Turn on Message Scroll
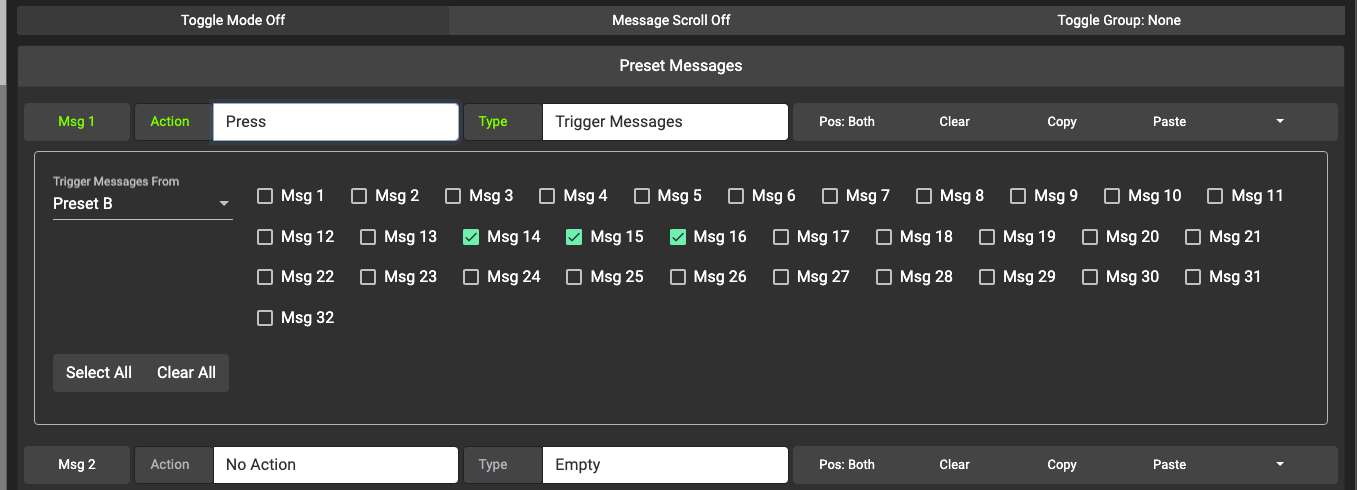1357x490 pixels. [671, 20]
